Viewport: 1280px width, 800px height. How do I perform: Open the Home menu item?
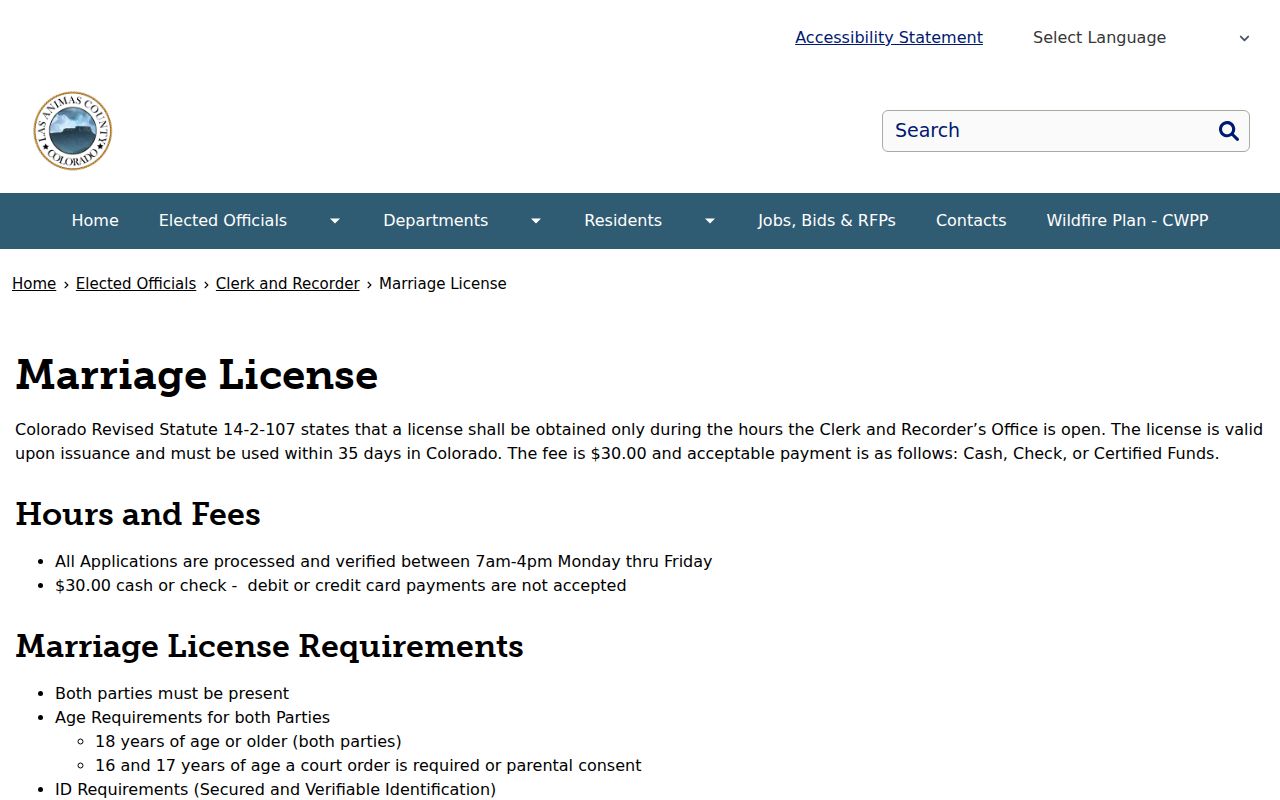[x=95, y=221]
